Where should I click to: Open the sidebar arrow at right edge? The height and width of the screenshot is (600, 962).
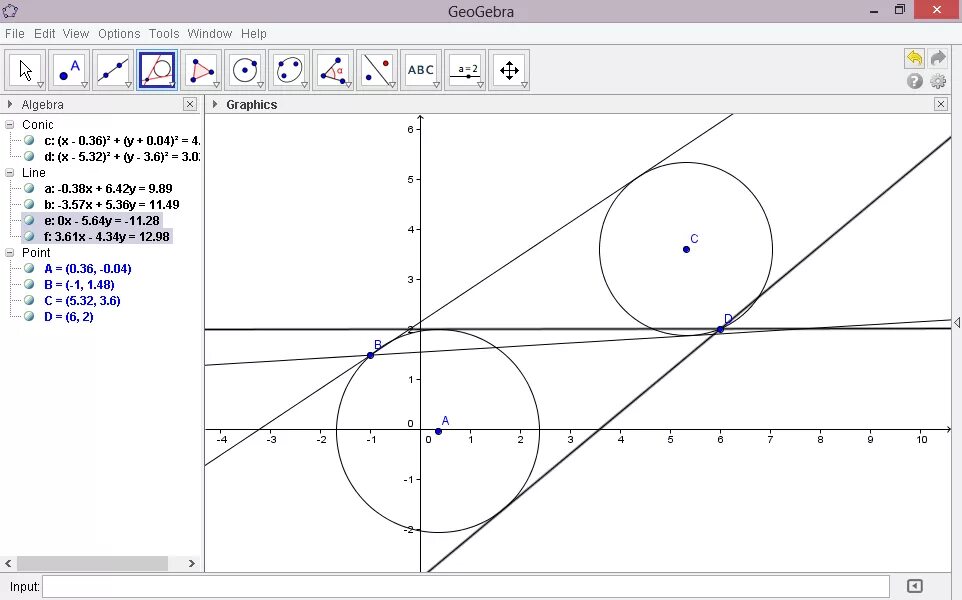(956, 322)
